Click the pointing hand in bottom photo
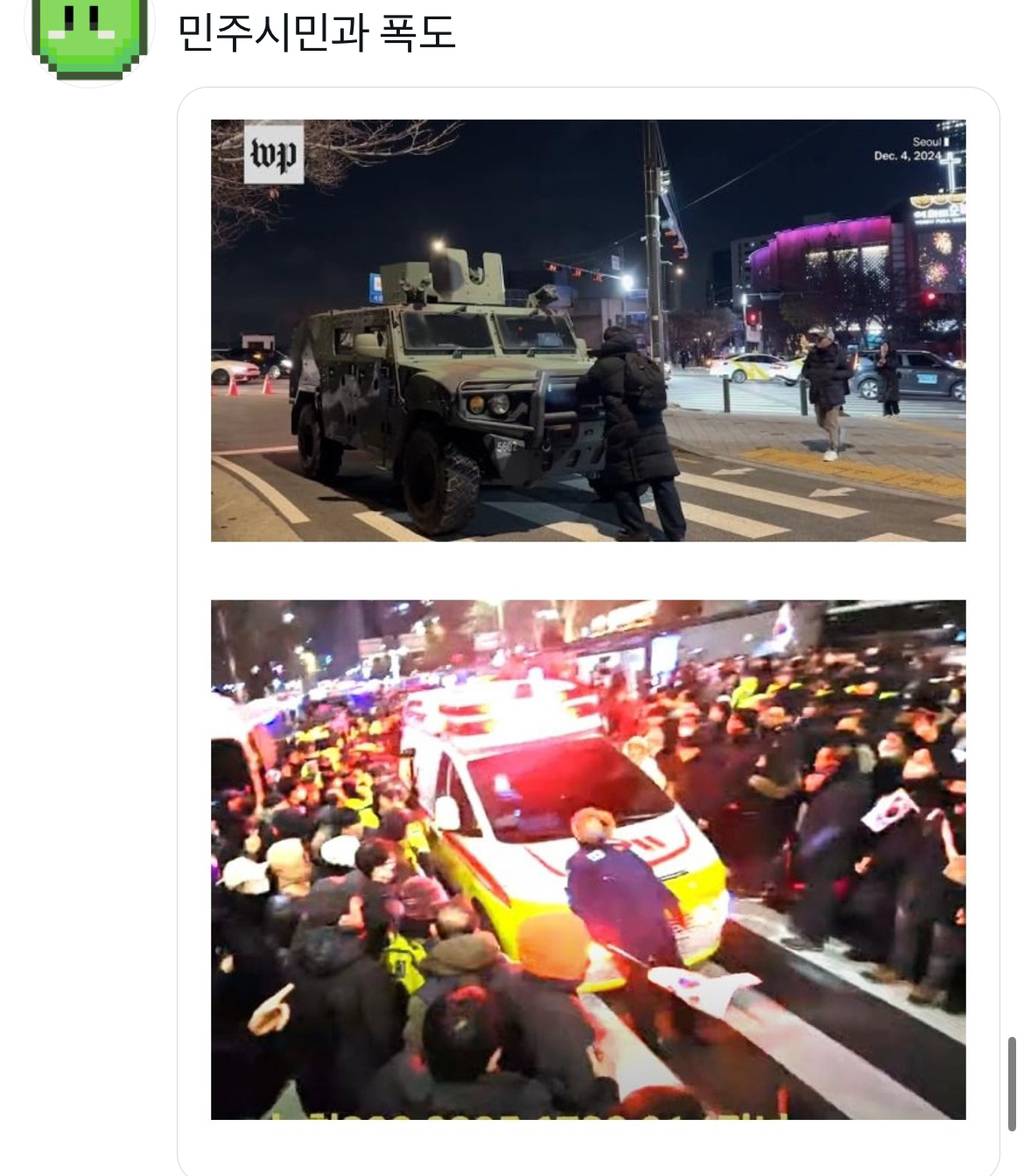Screen dimensions: 1024x1176 click(271, 1010)
